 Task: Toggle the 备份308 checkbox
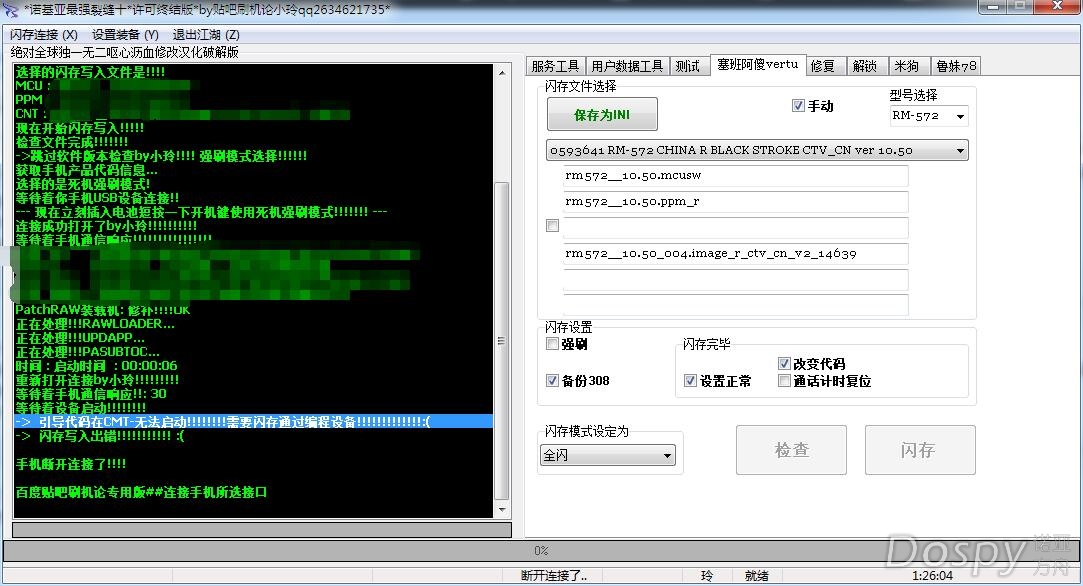coord(553,381)
